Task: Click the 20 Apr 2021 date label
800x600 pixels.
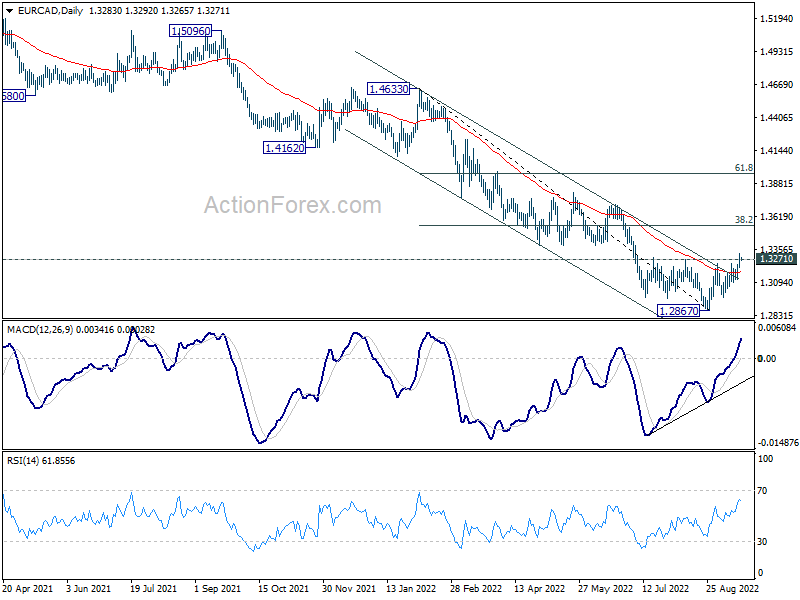Action: click(x=28, y=589)
